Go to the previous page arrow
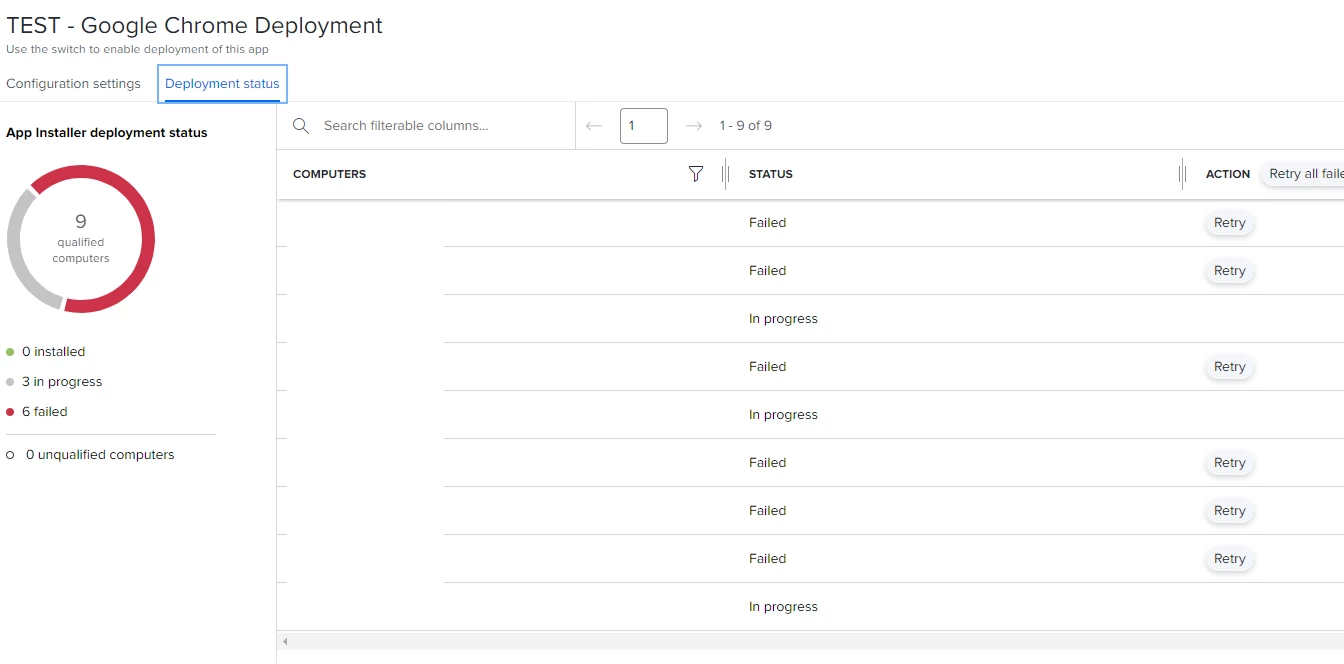The width and height of the screenshot is (1344, 664). pyautogui.click(x=594, y=126)
